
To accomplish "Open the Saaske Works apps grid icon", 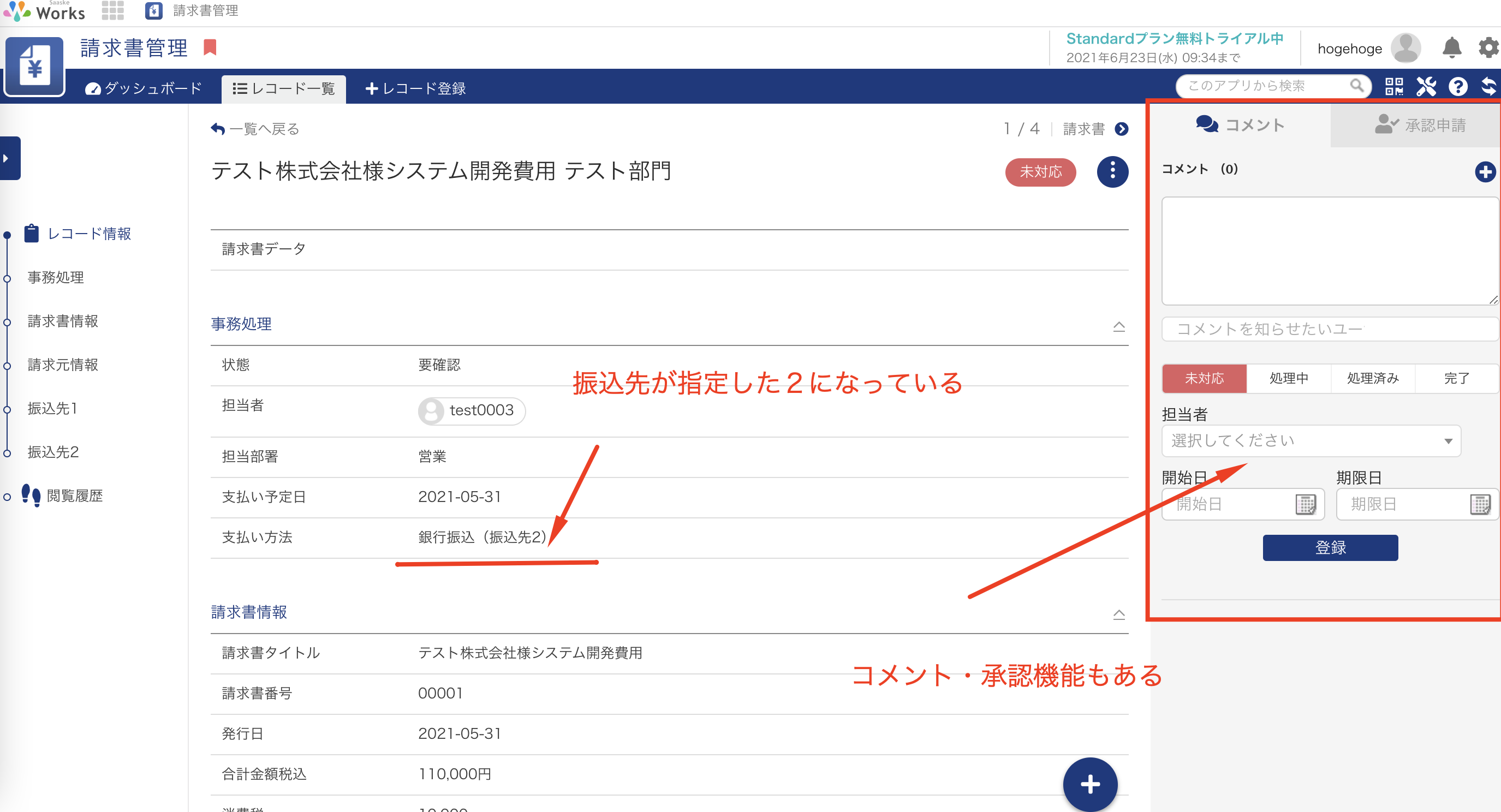I will tap(112, 10).
